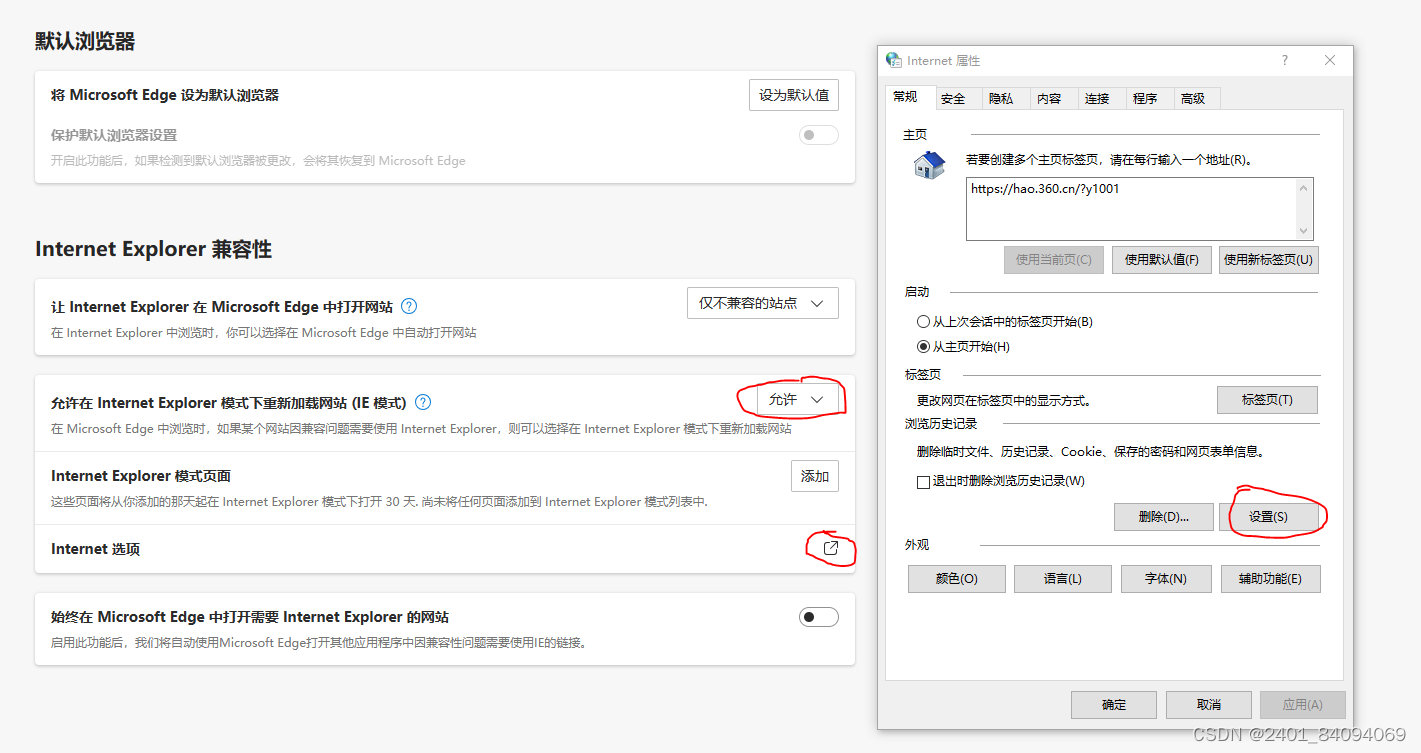The width and height of the screenshot is (1421, 753).
Task: Click 语言(L) button
Action: coord(1062,579)
